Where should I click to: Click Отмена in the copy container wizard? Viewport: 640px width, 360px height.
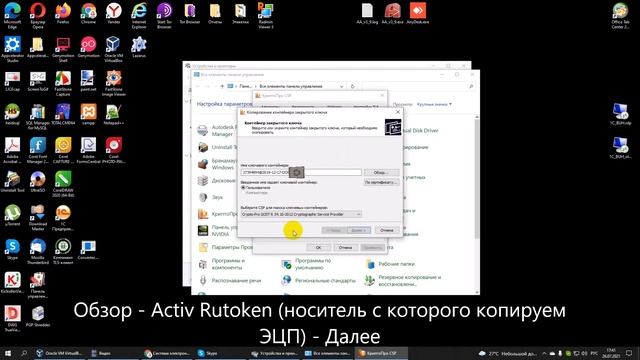387,231
